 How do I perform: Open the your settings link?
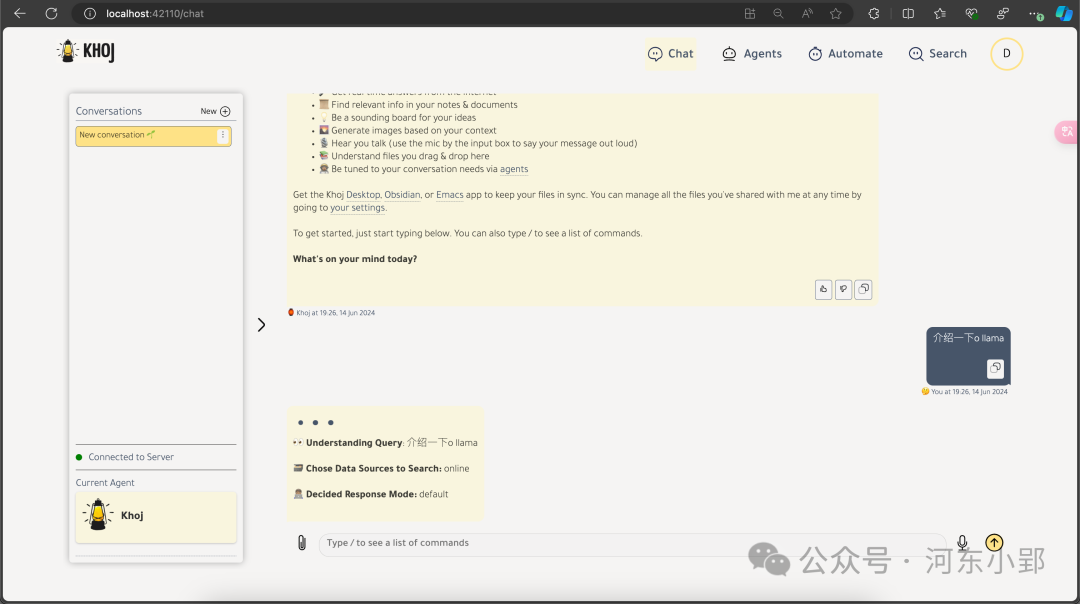pos(357,208)
